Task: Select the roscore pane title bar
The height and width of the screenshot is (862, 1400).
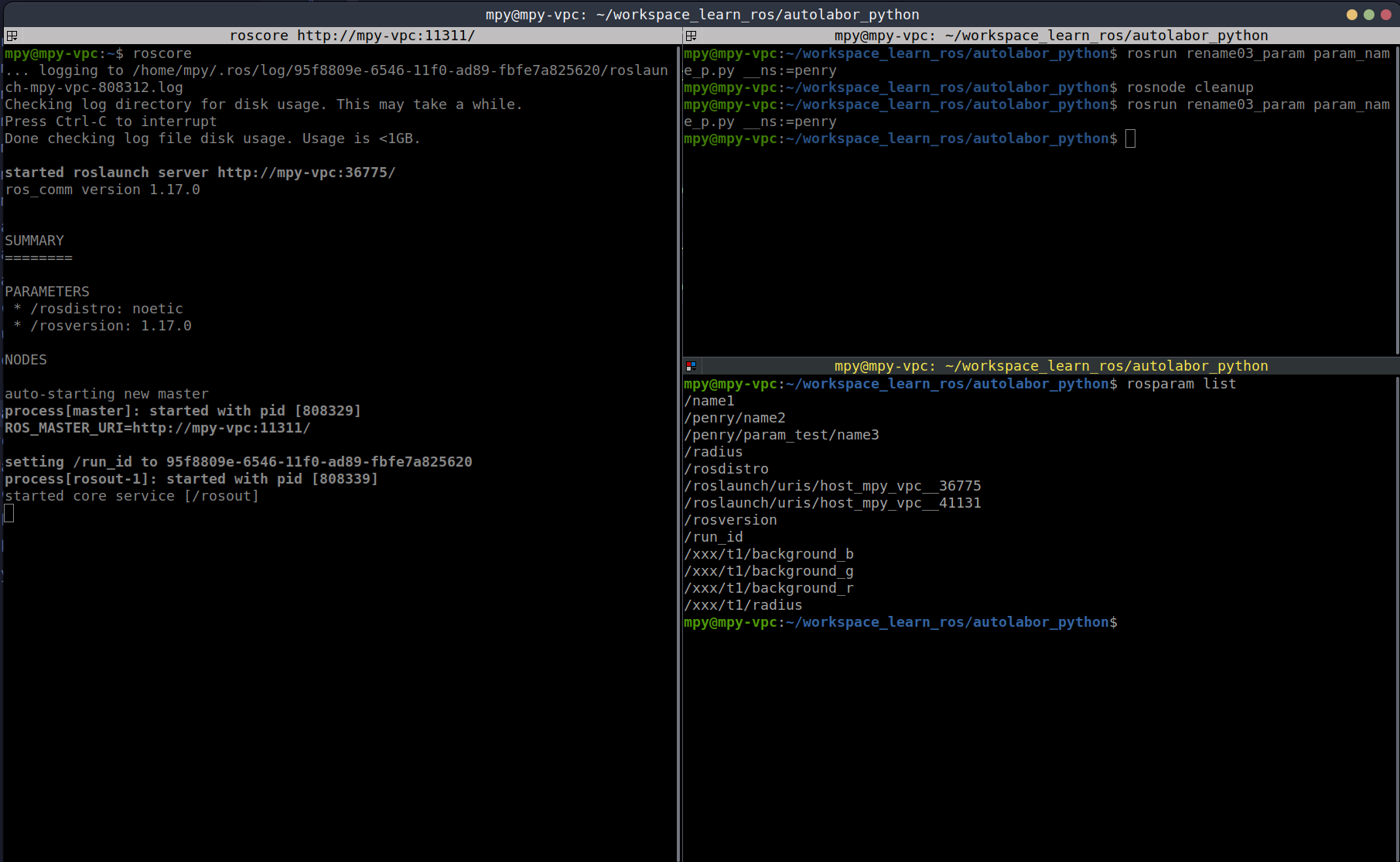Action: (352, 36)
